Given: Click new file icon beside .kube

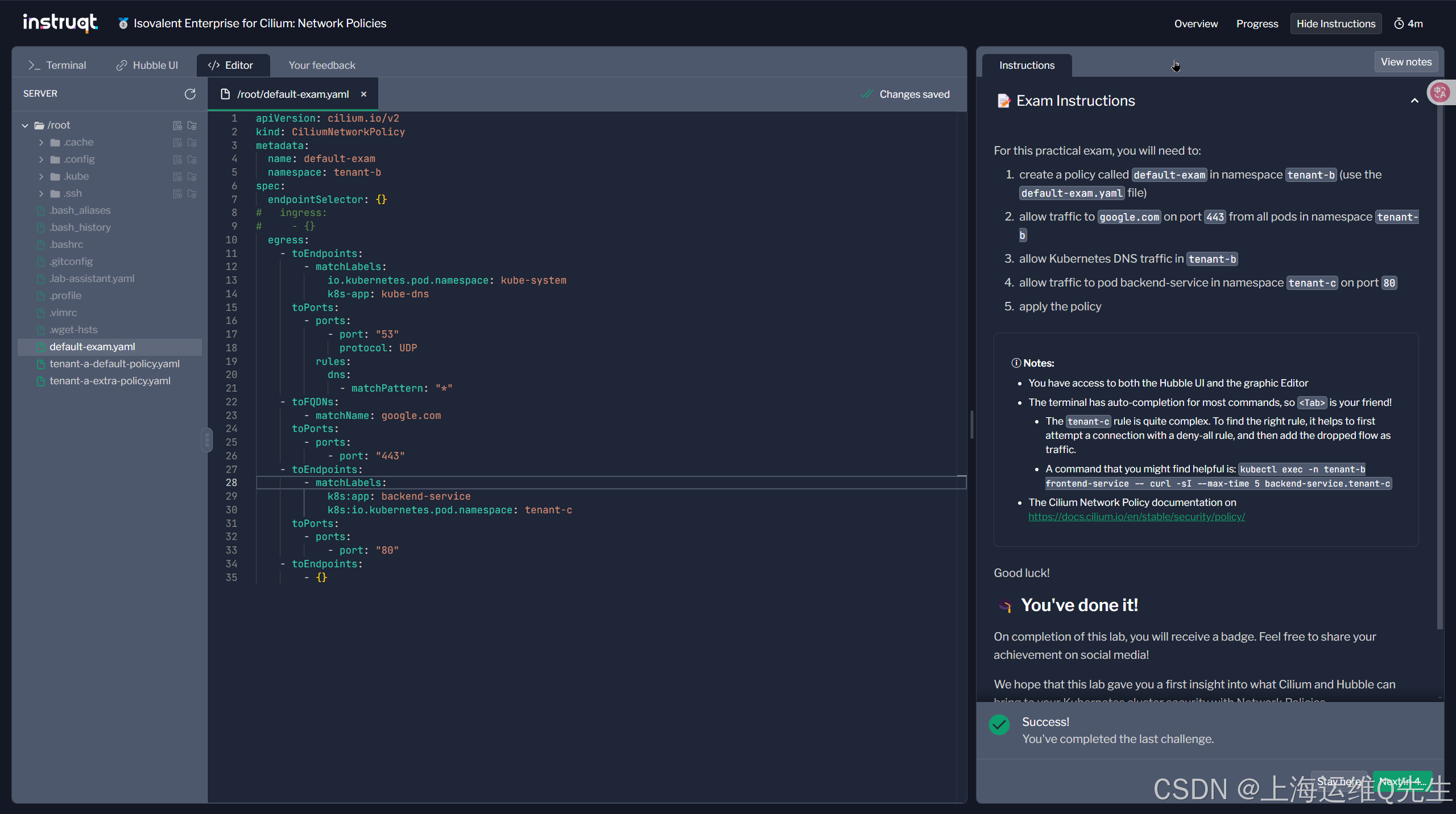Looking at the screenshot, I should pos(177,176).
